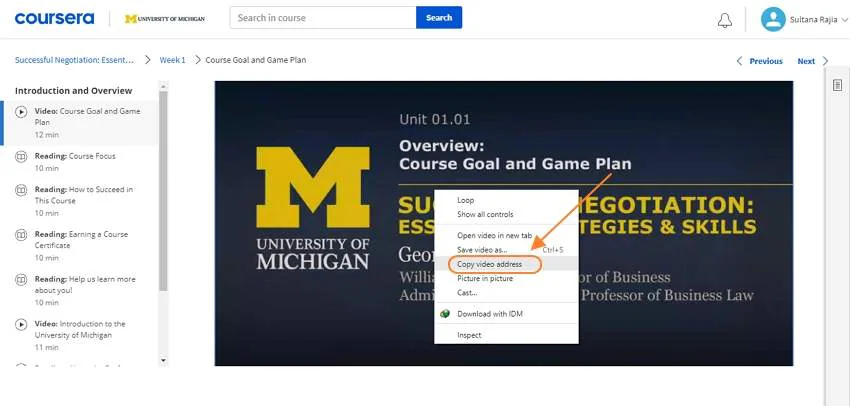The width and height of the screenshot is (850, 406).
Task: Click play icon for Introduction to University video
Action: (21, 324)
